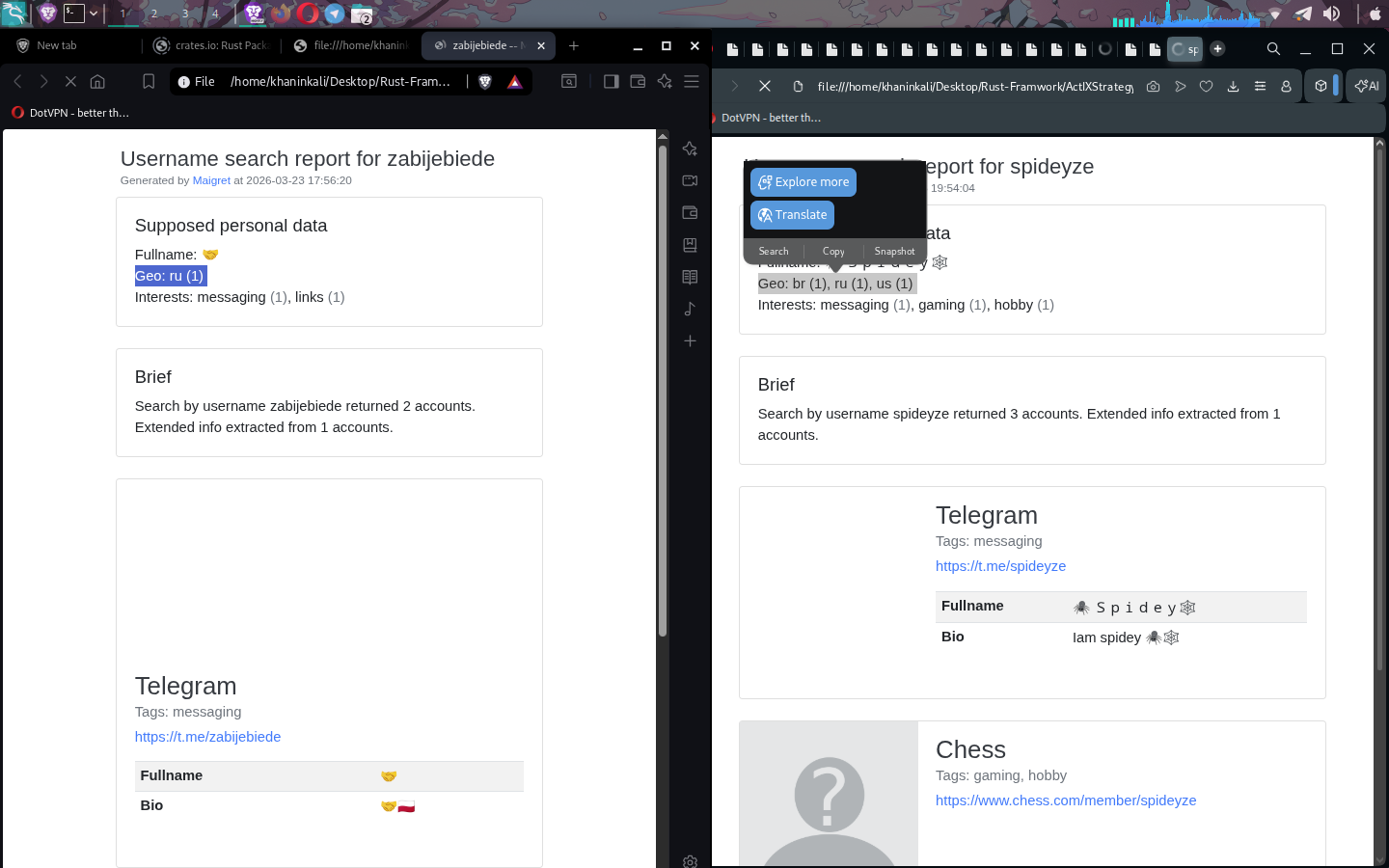Go to home page in Brave
Viewport: 1389px width, 868px height.
[x=97, y=82]
